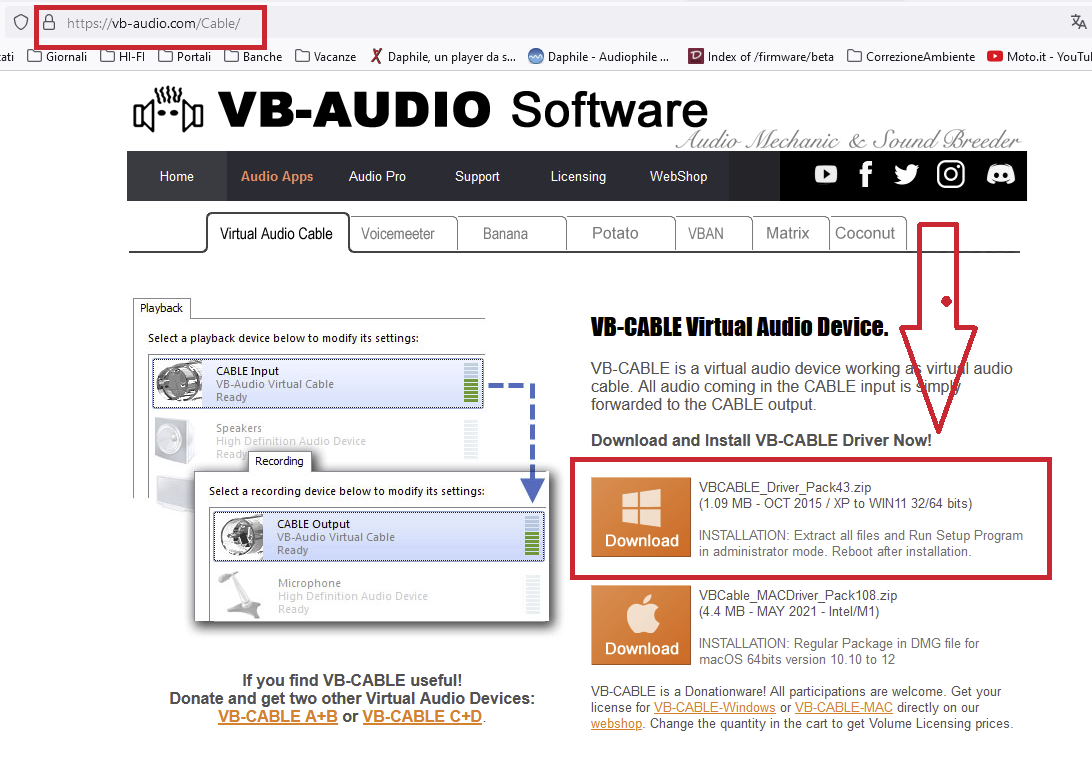The width and height of the screenshot is (1092, 774).
Task: Click the vb-audio.com URL field
Action: [153, 24]
